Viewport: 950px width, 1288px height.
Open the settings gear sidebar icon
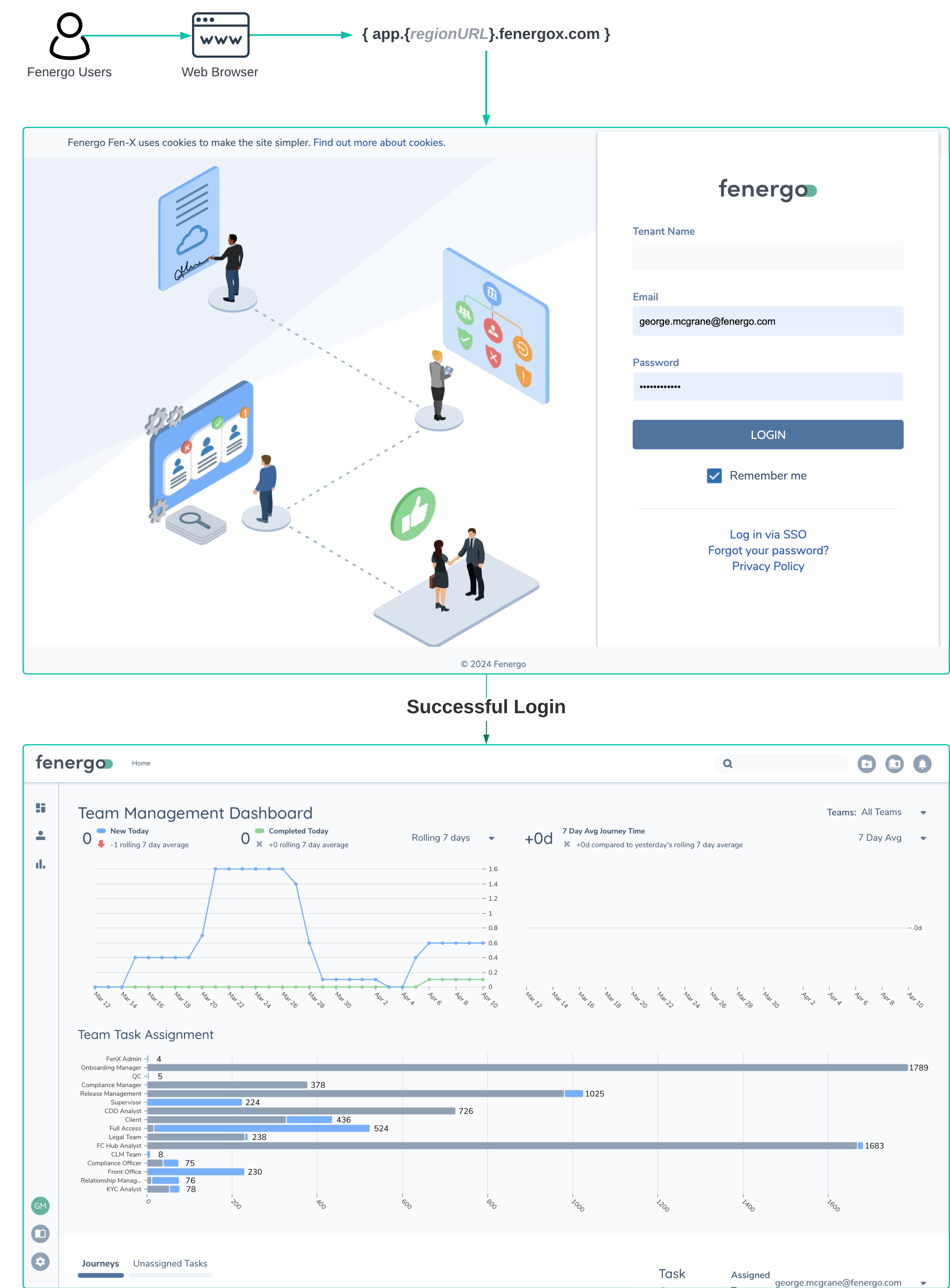(40, 1261)
